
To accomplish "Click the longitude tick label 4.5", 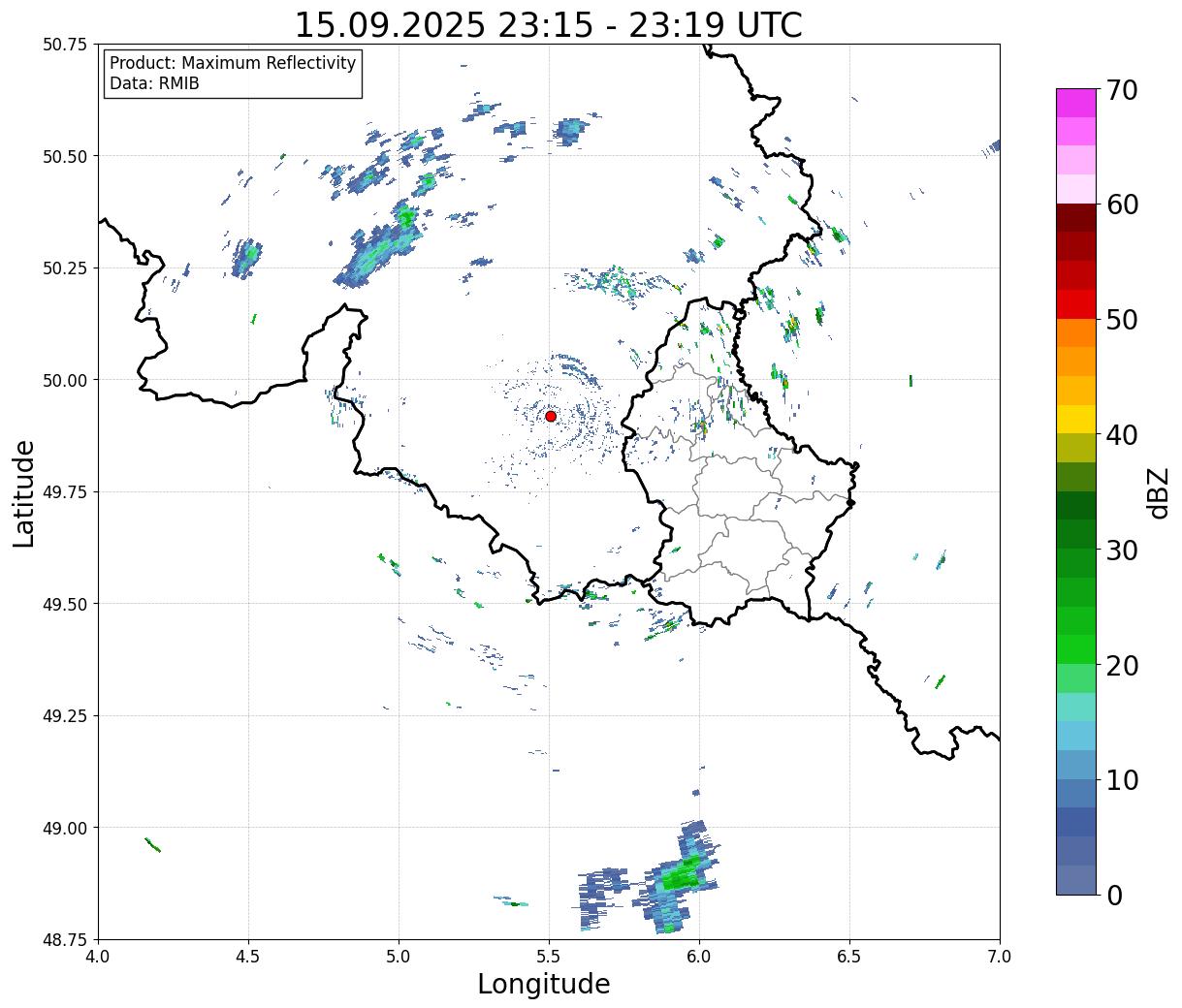I will coord(248,957).
